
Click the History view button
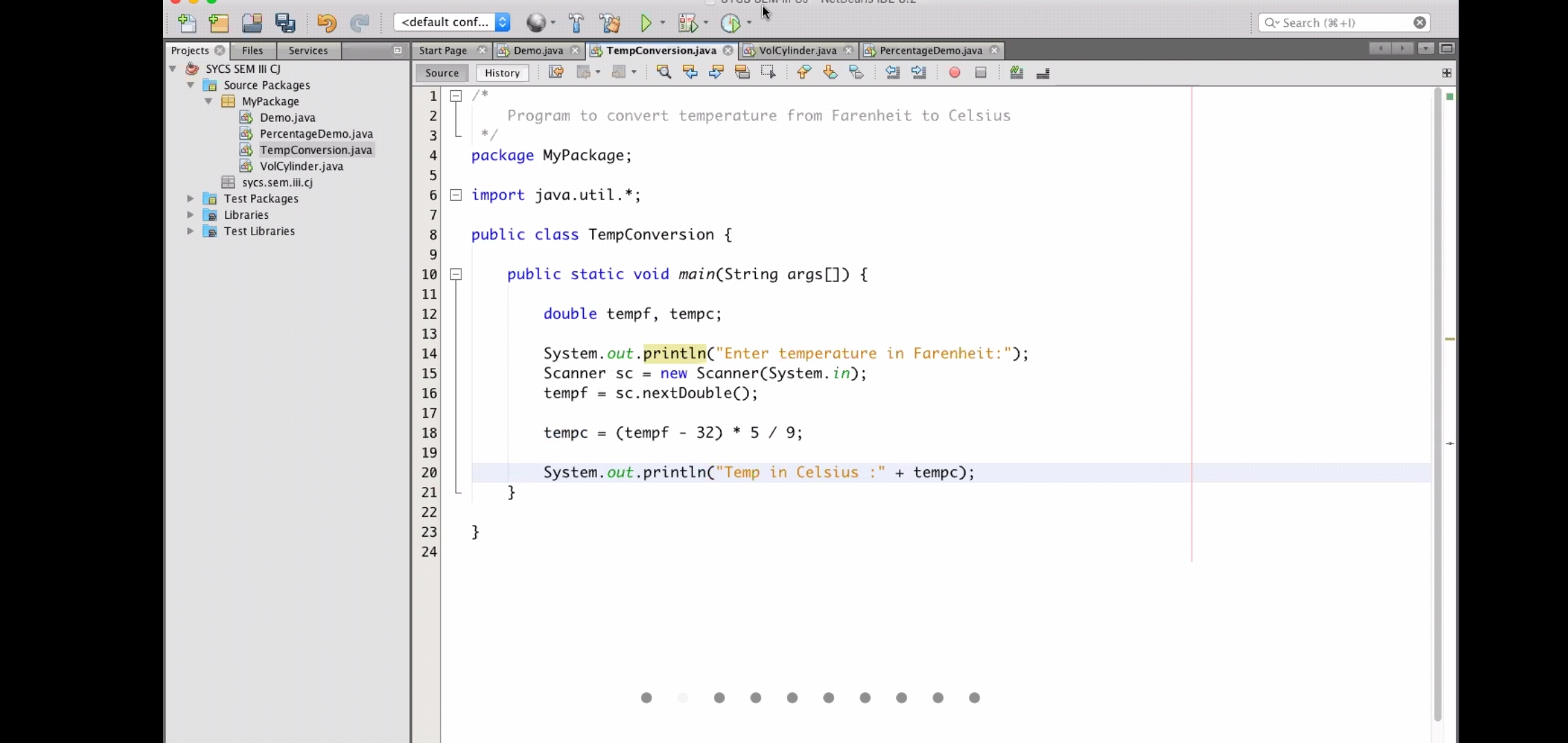(502, 73)
